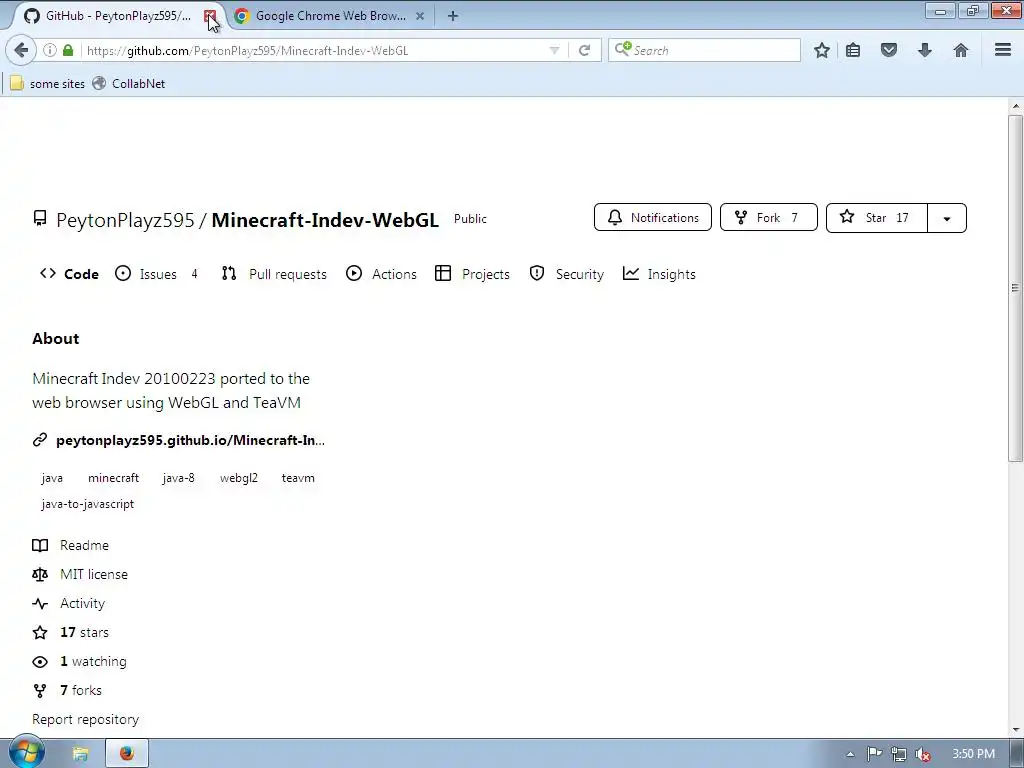Click Report repository link
This screenshot has height=768, width=1024.
point(86,719)
